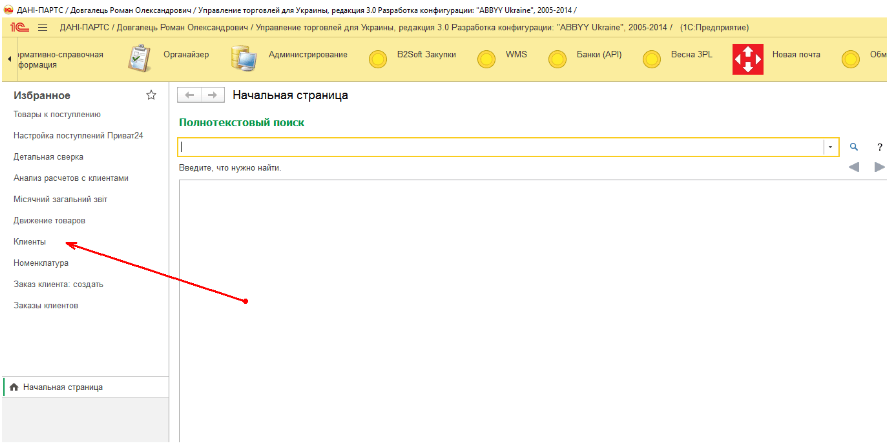The width and height of the screenshot is (887, 447).
Task: Click the full-text search input field
Action: pos(500,147)
